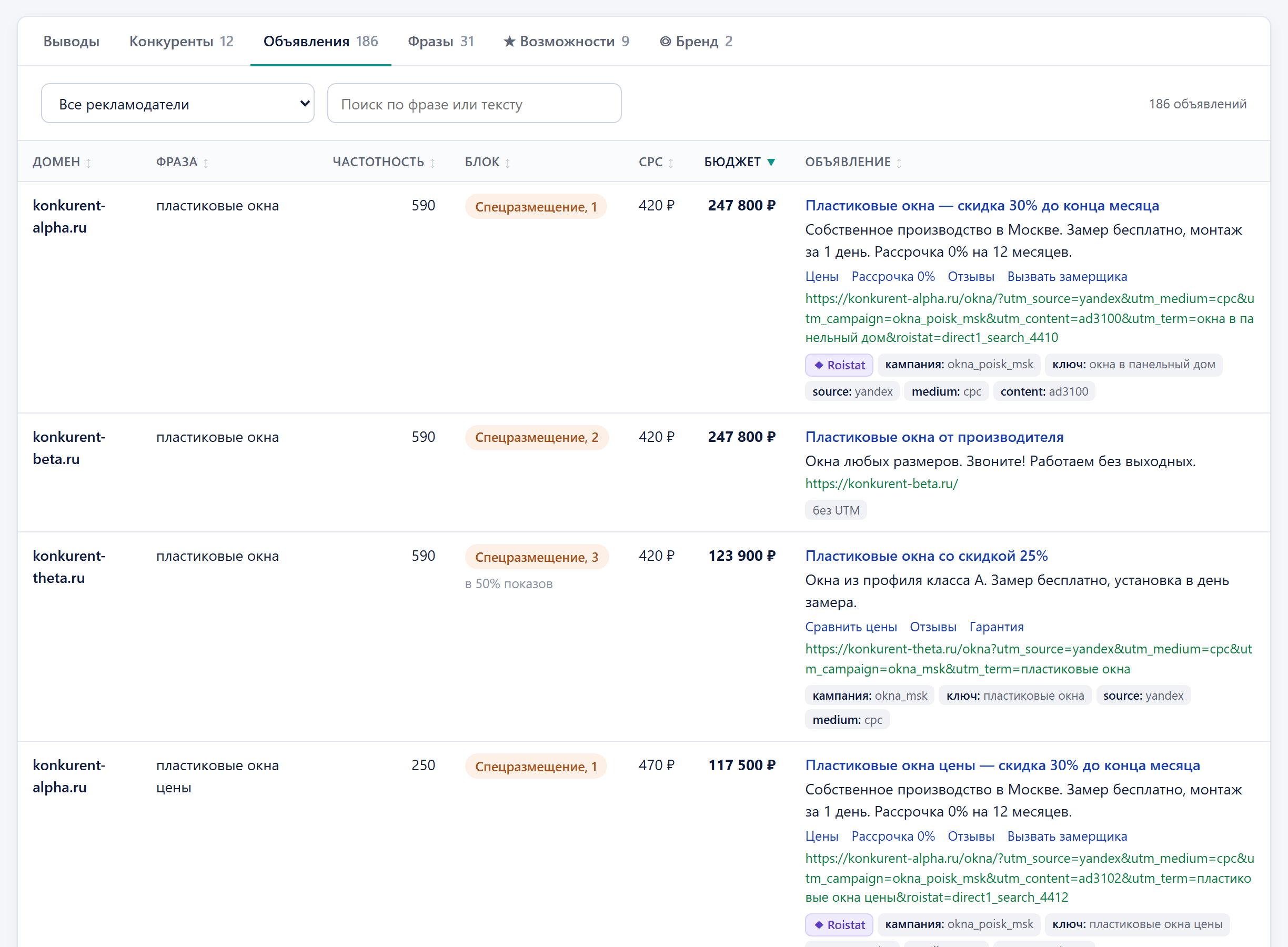Click the 117 500 ₽ budget value
Viewport: 1288px width, 947px height.
point(742,765)
